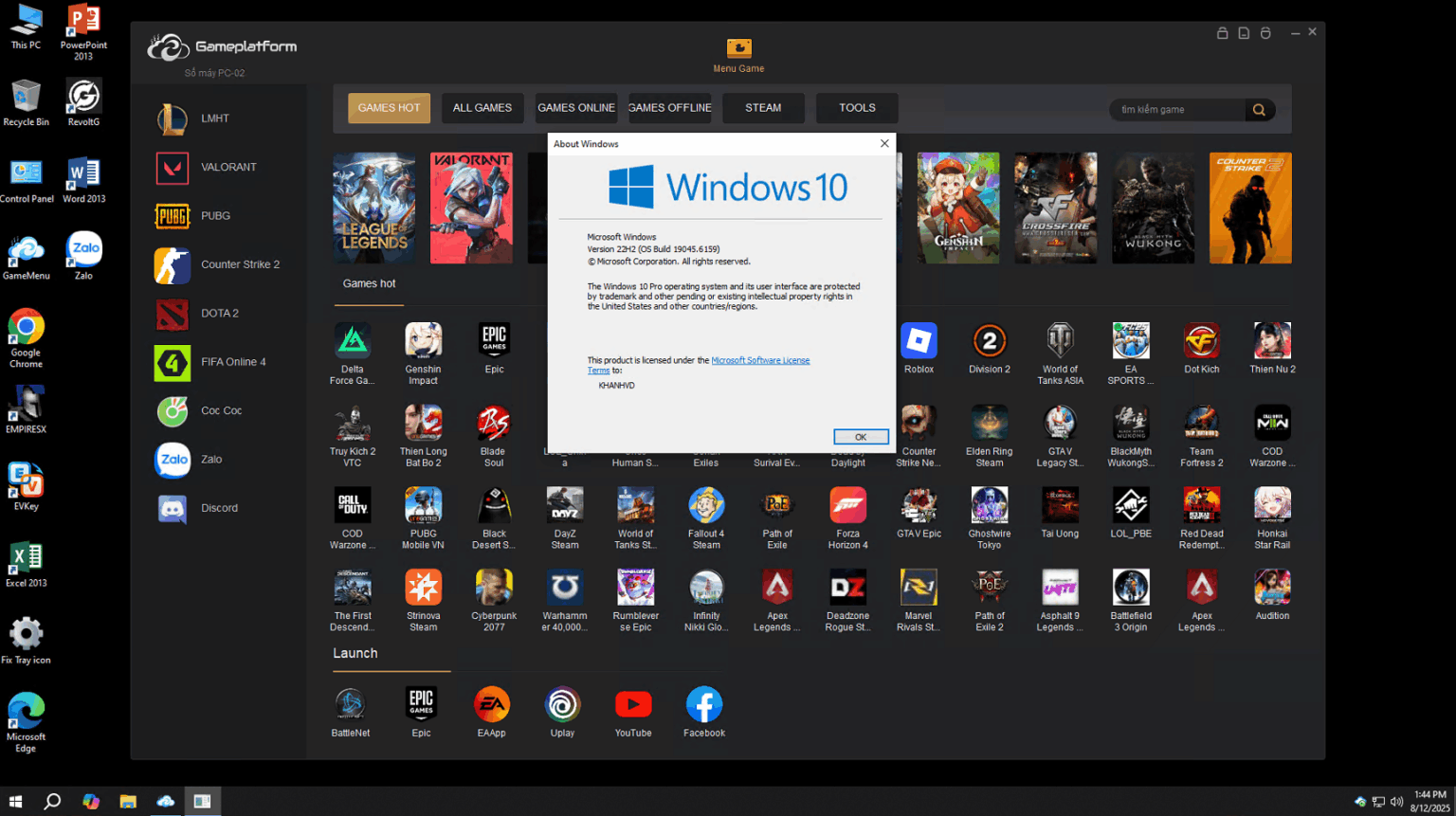Screen dimensions: 1456x816
Task: Open the EAApp launcher icon
Action: click(x=491, y=706)
